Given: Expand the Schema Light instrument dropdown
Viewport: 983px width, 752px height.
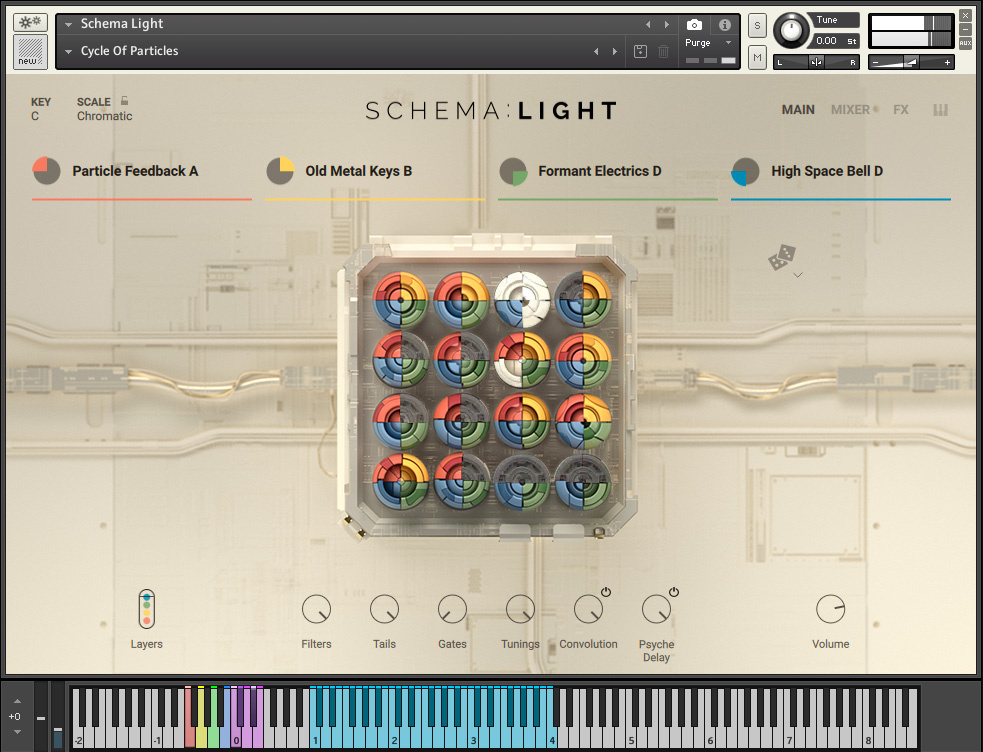Looking at the screenshot, I should pyautogui.click(x=68, y=24).
